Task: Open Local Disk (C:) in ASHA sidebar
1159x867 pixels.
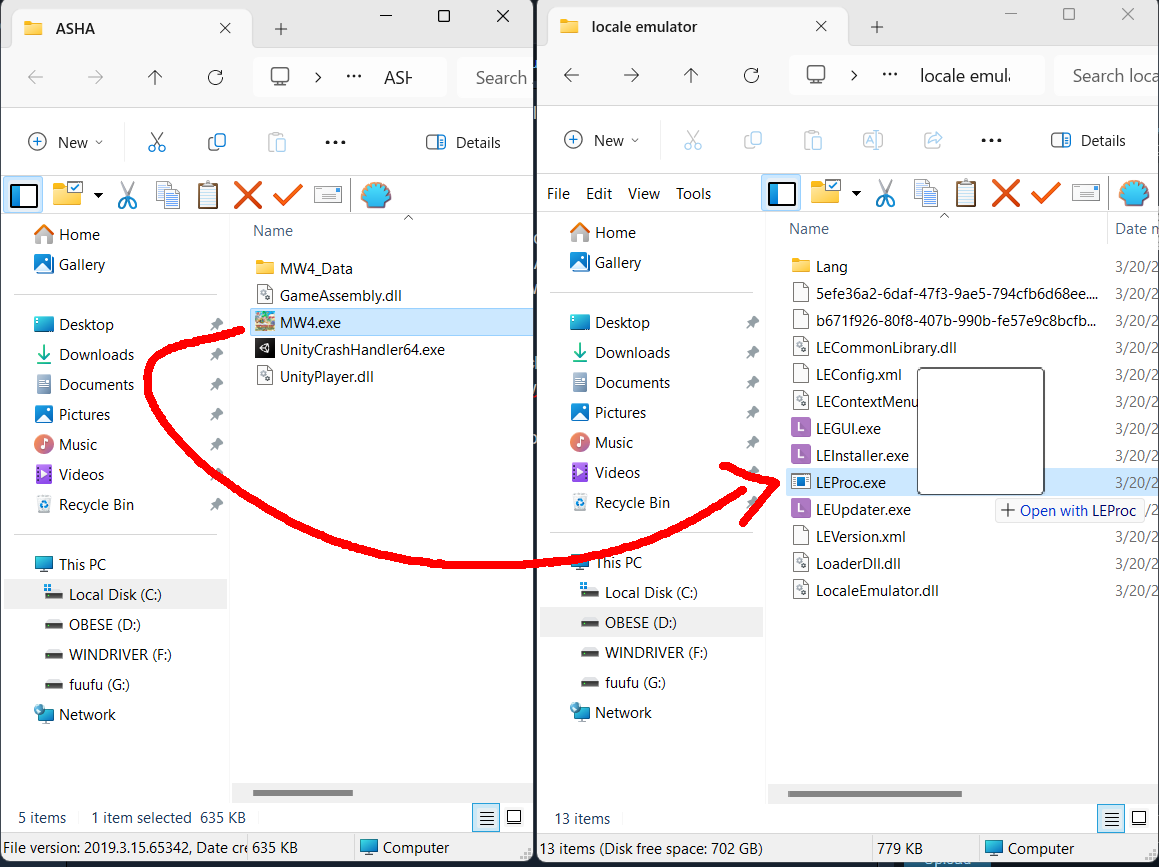Action: pos(115,594)
